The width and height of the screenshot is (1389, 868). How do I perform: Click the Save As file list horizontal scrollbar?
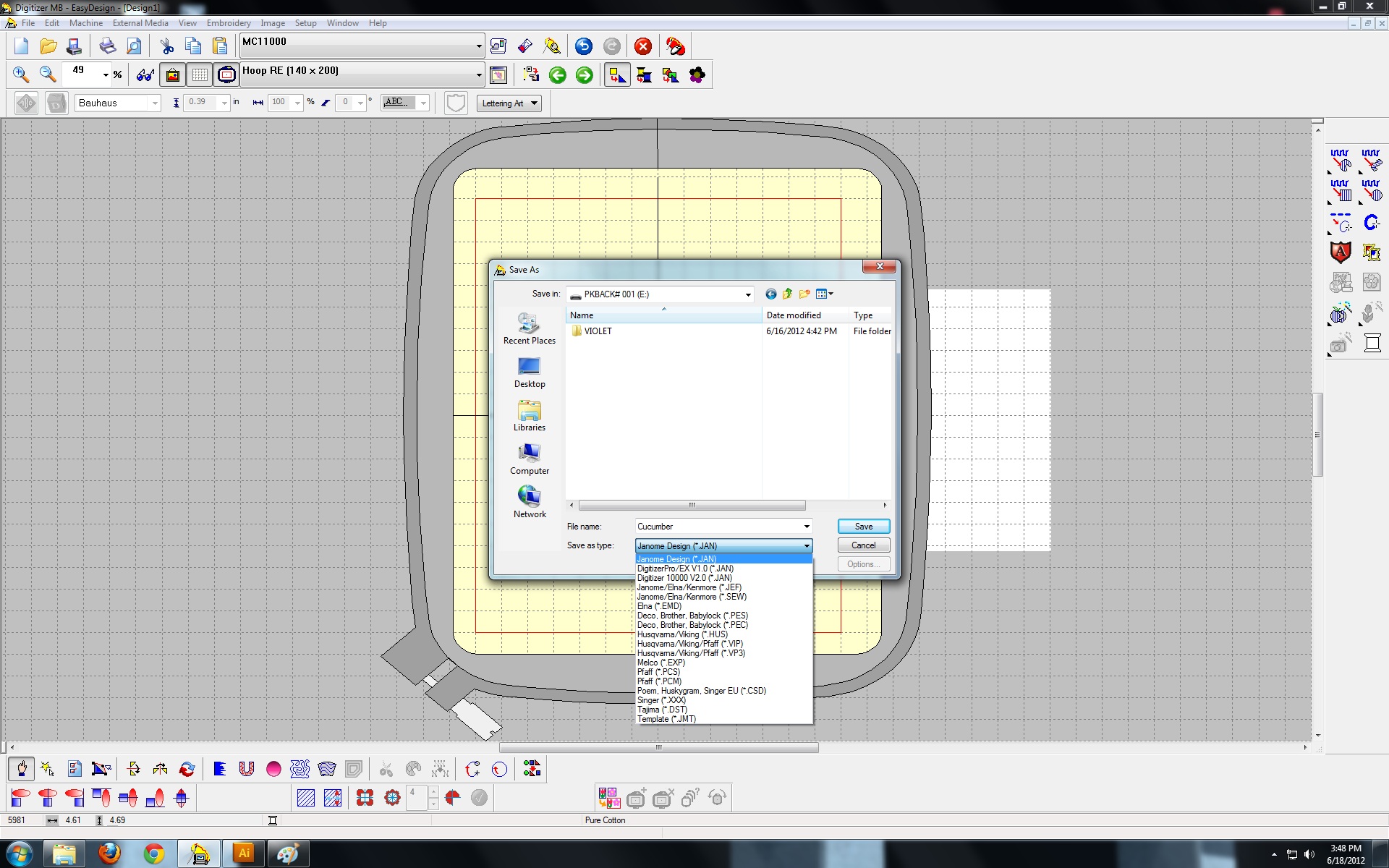pyautogui.click(x=692, y=505)
